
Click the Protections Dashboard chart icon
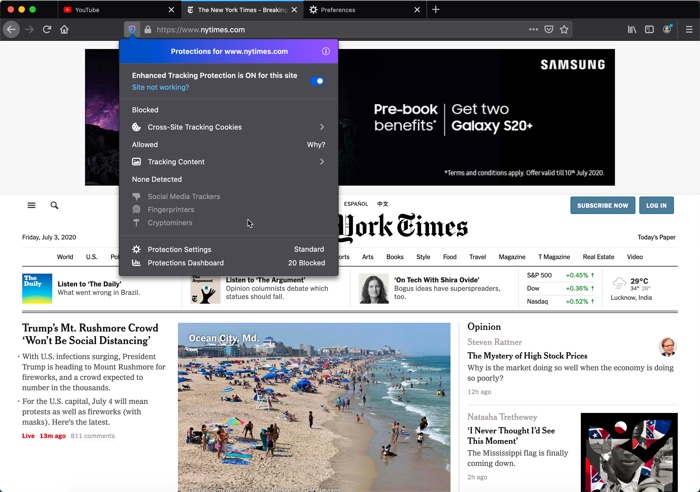[136, 263]
